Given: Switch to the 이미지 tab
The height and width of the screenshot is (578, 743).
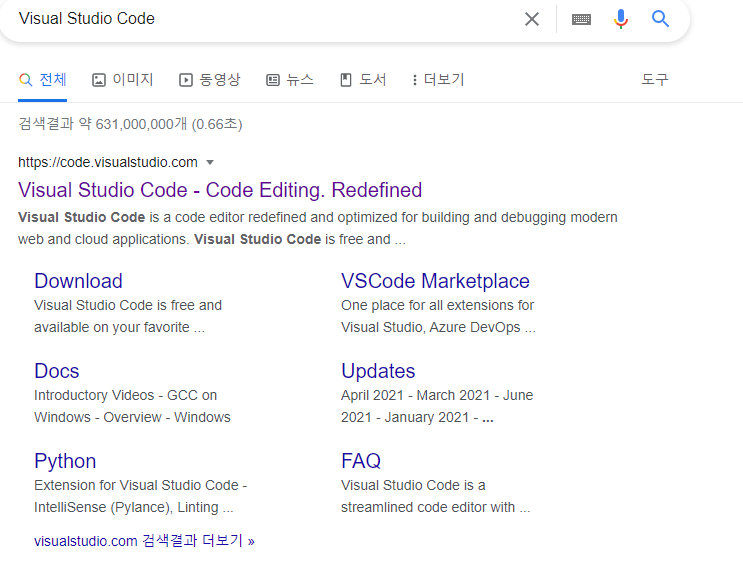Looking at the screenshot, I should pyautogui.click(x=123, y=80).
